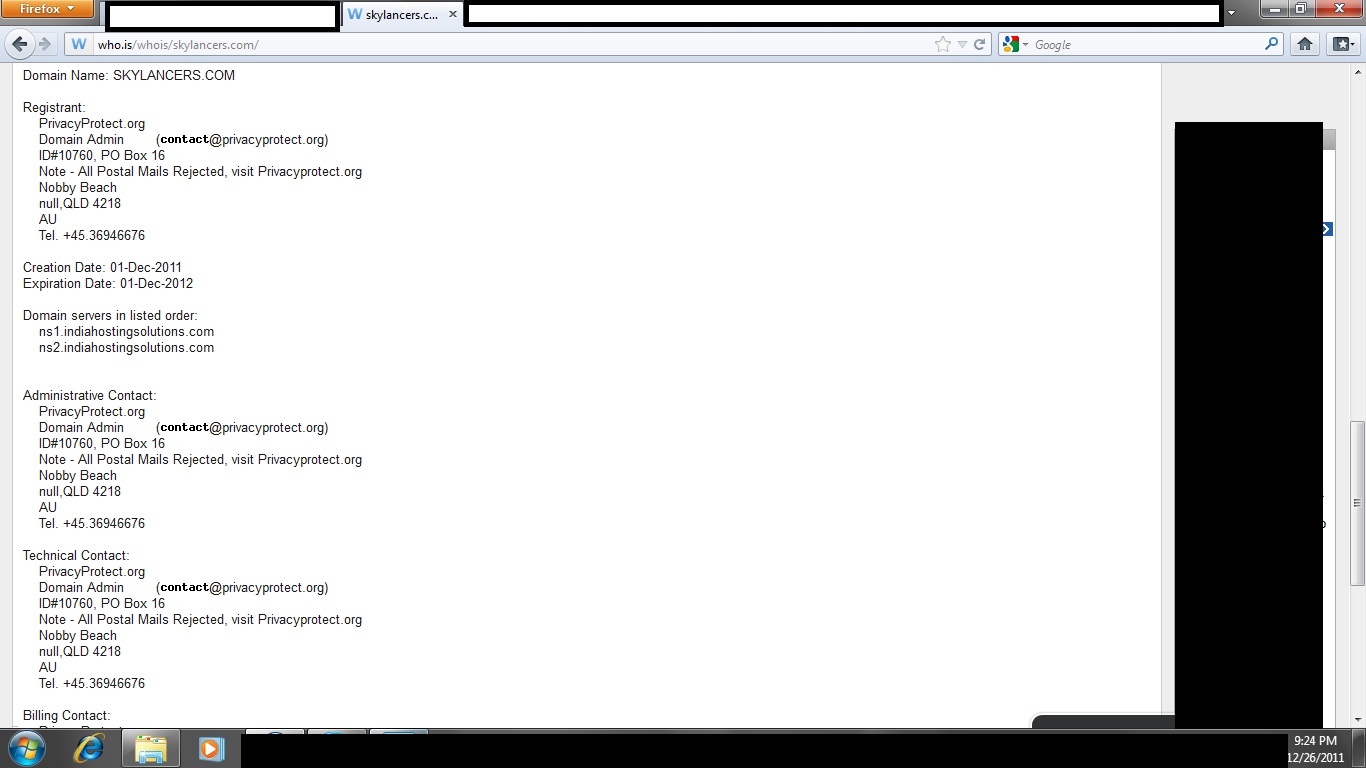Image resolution: width=1366 pixels, height=768 pixels.
Task: Go forward to the next page
Action: [x=44, y=44]
